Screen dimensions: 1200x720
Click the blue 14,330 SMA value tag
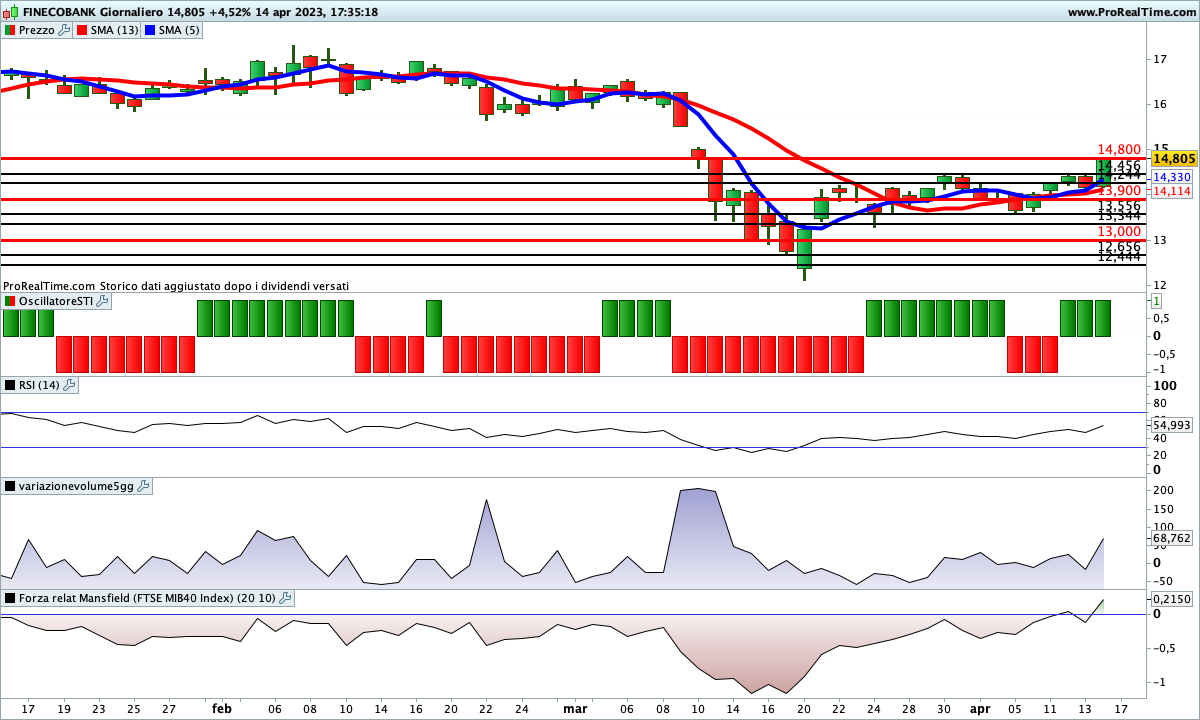[1170, 176]
